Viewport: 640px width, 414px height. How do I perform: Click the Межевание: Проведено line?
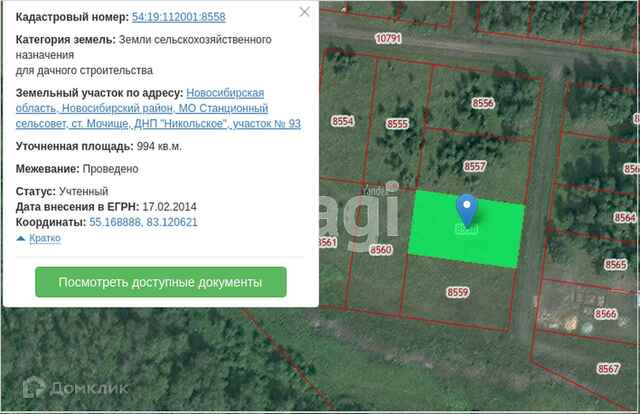77,169
